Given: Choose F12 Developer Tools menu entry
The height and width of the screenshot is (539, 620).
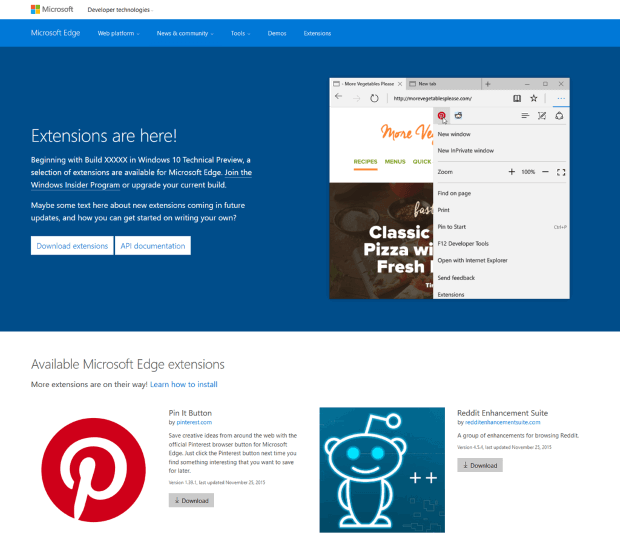Looking at the screenshot, I should 463,244.
